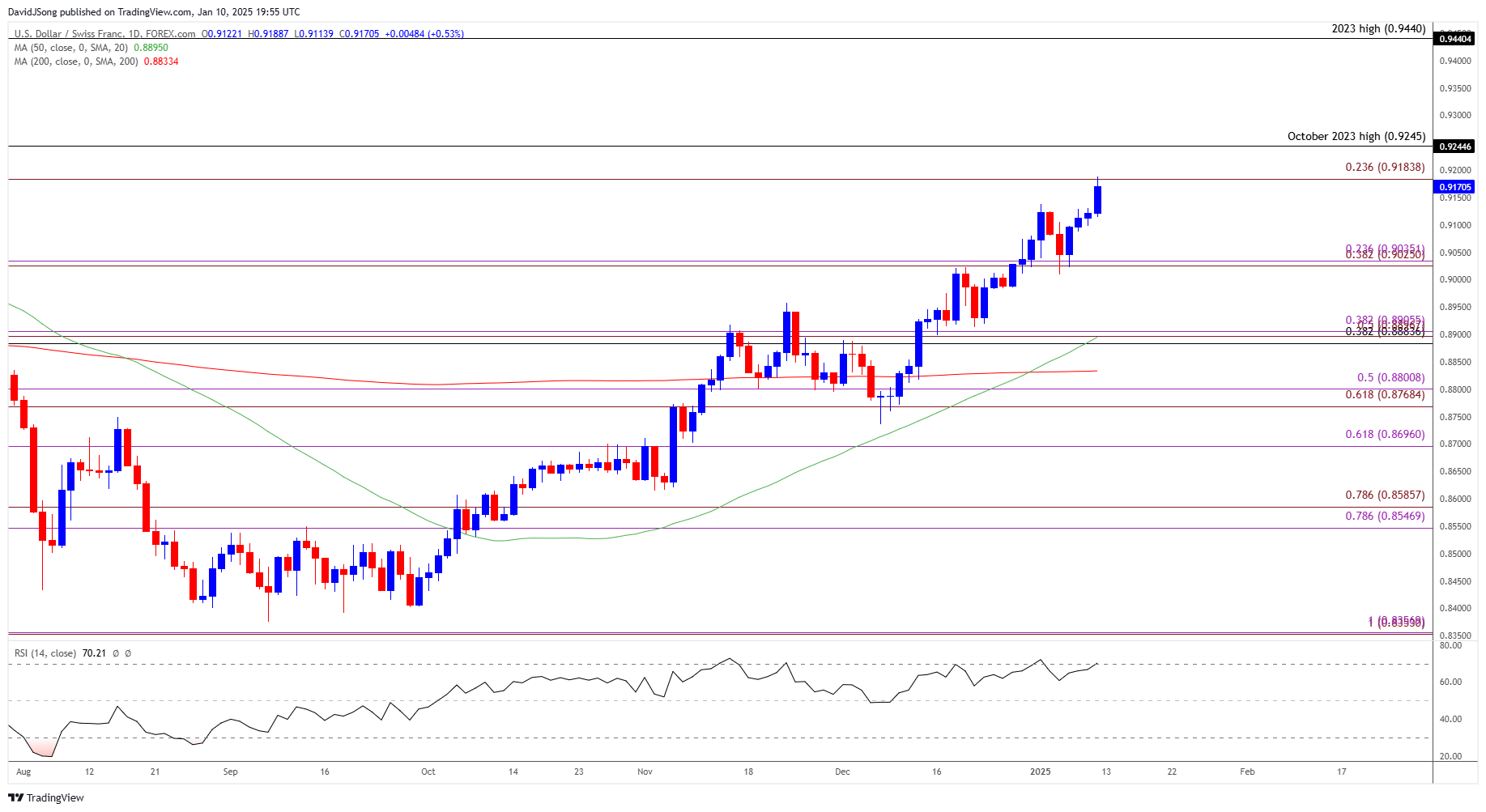Image resolution: width=1486 pixels, height=812 pixels.
Task: Click the 0.5 (0.88008) Fibonacci label
Action: (1390, 377)
